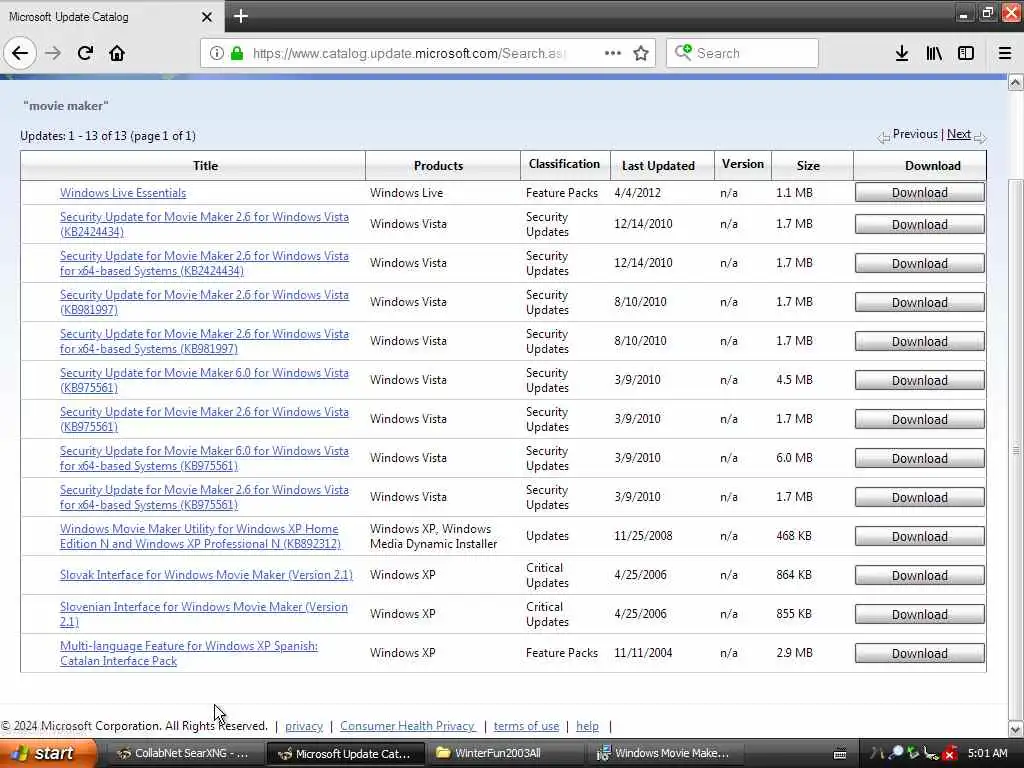
Task: Click the scrollbar up arrow
Action: 1016,82
